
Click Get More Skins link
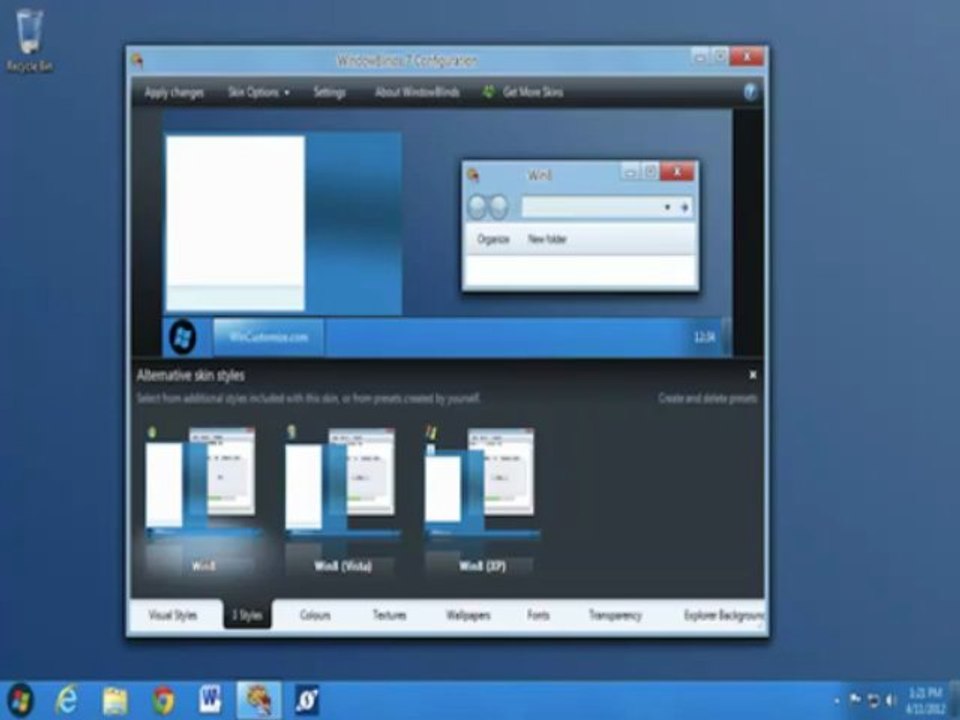pos(533,92)
